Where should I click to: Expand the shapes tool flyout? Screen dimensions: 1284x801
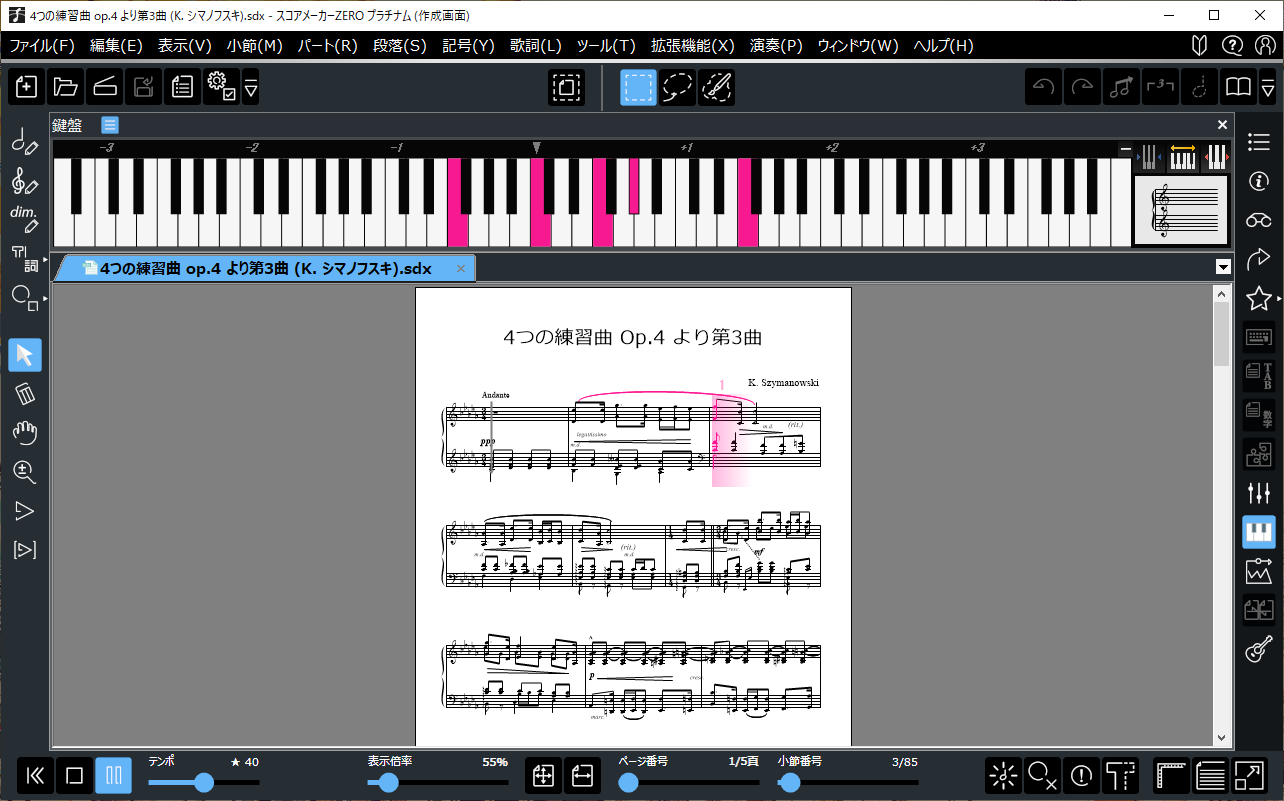point(46,298)
